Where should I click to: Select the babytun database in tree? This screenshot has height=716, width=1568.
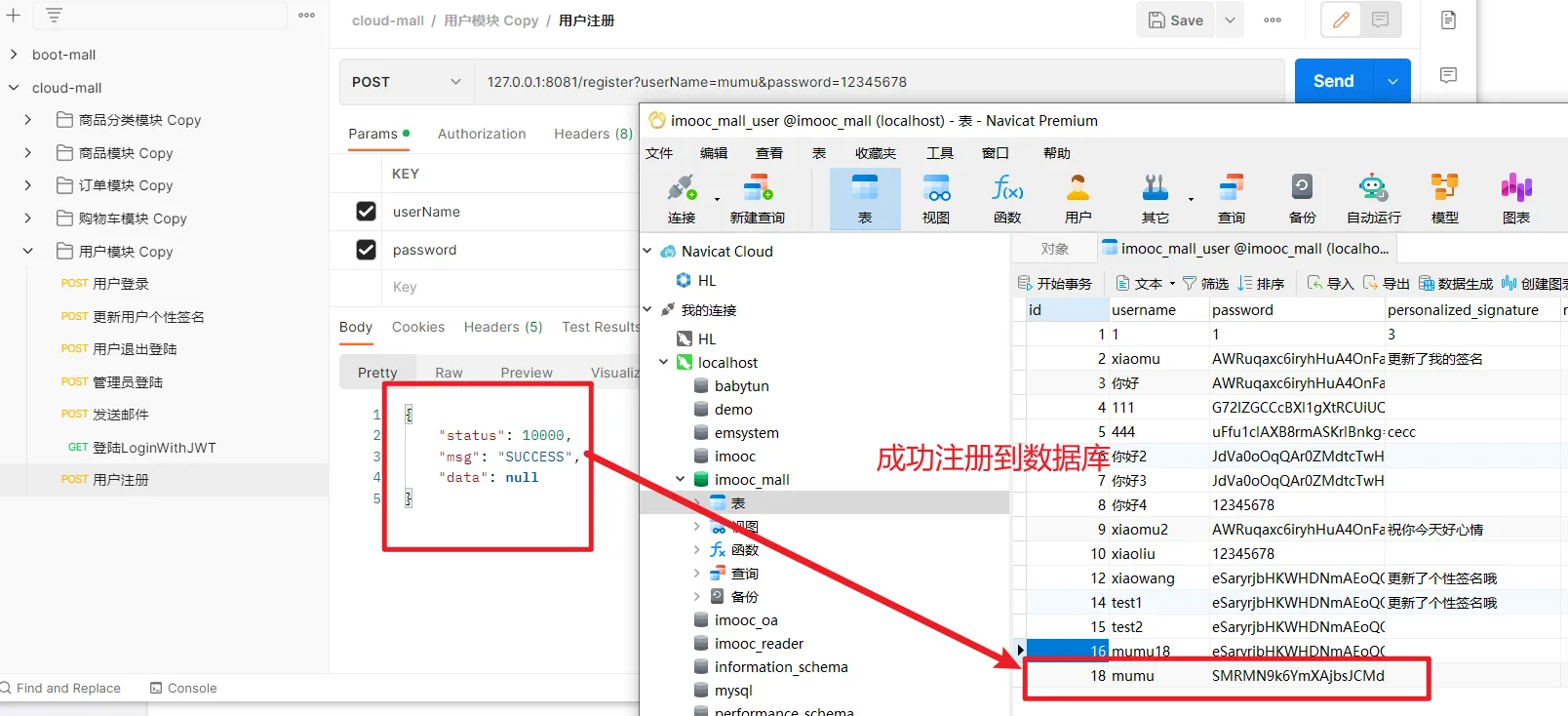pyautogui.click(x=742, y=386)
